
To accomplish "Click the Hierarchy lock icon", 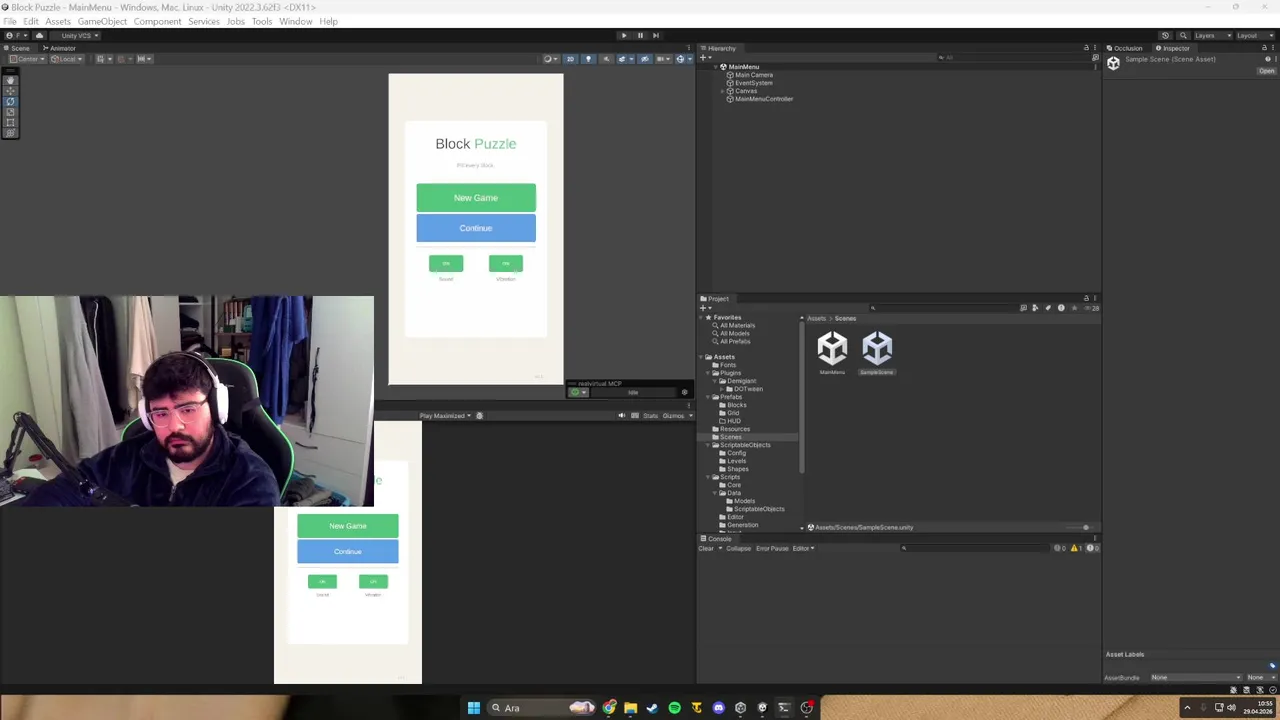I will pos(1086,48).
